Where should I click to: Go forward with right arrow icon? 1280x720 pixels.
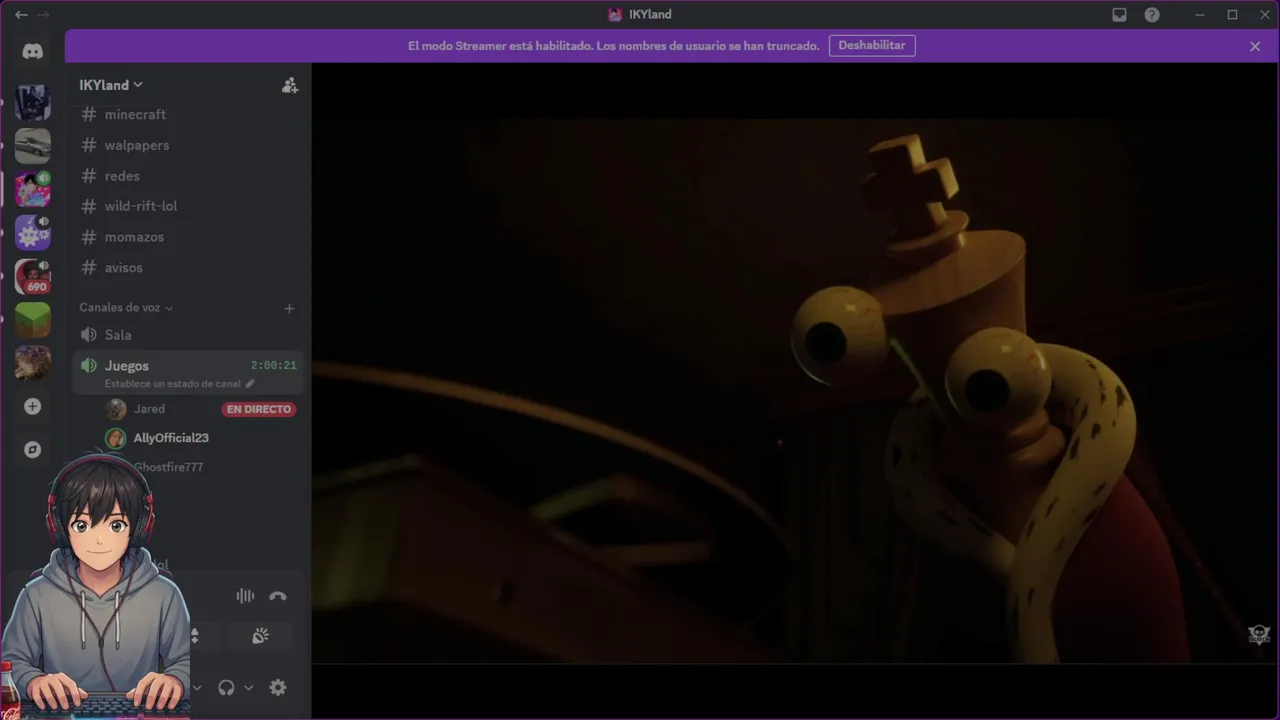[x=43, y=15]
